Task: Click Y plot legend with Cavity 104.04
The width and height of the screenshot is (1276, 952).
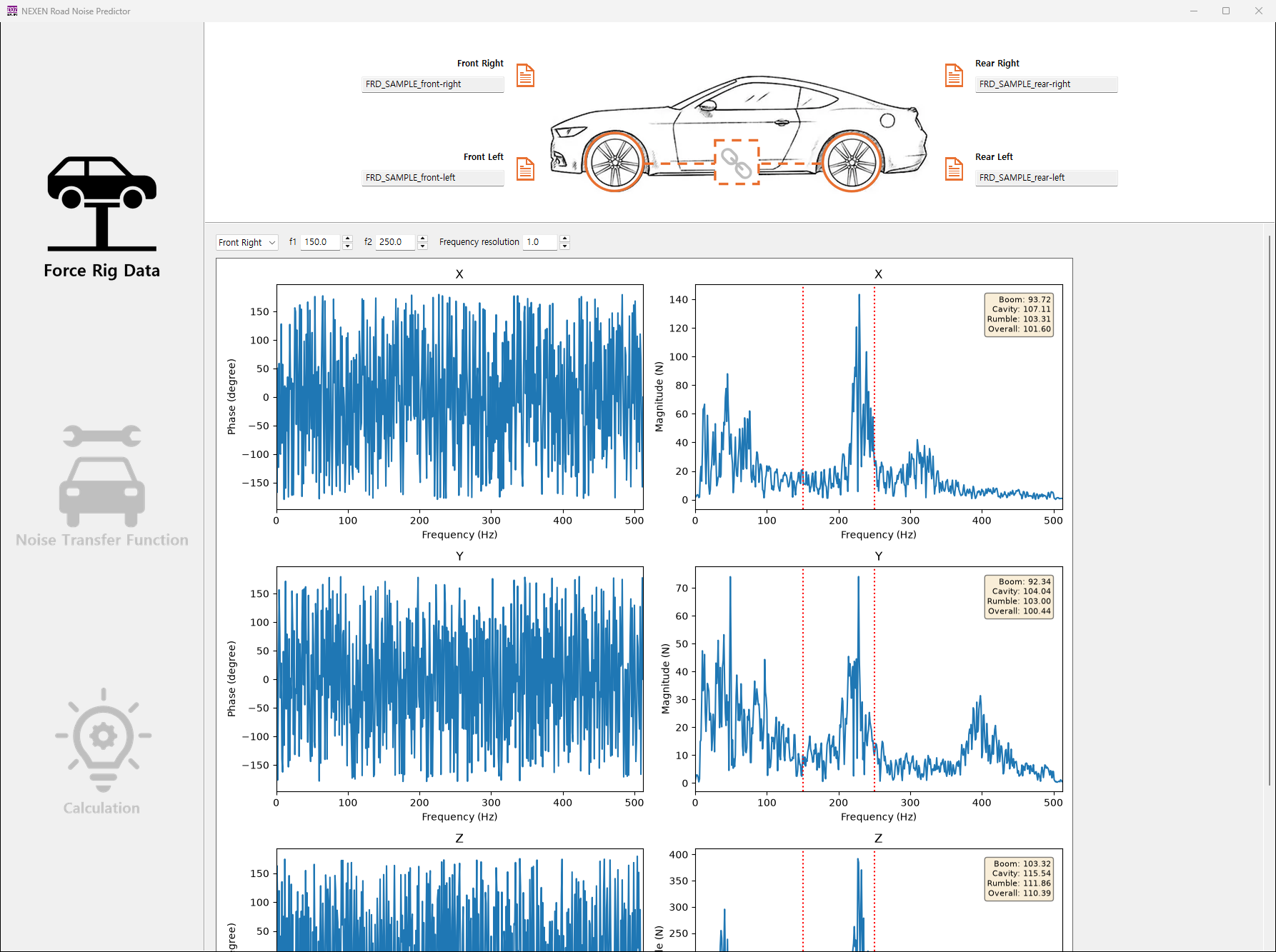Action: (1019, 596)
